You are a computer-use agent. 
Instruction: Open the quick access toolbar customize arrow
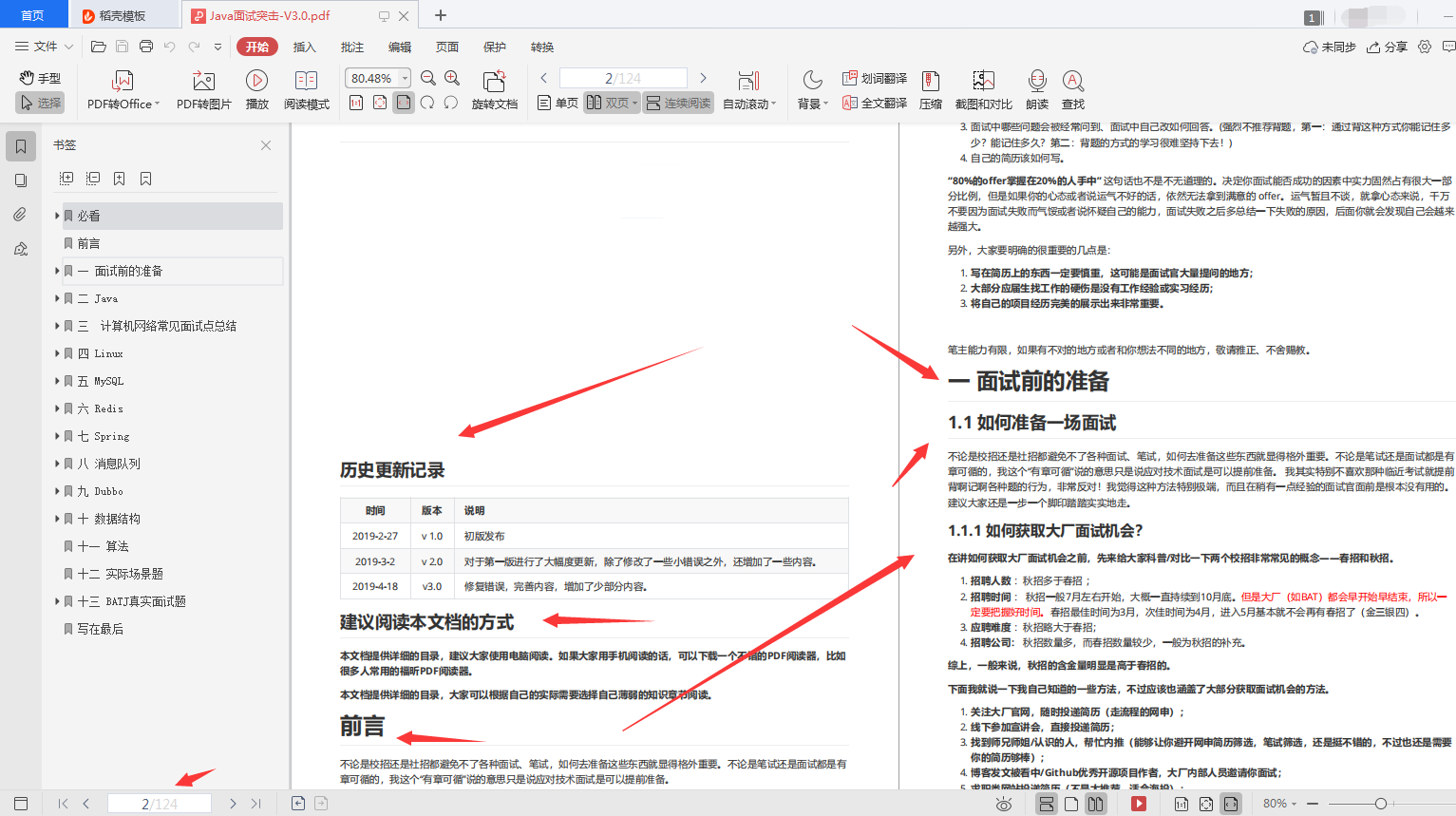pyautogui.click(x=217, y=47)
